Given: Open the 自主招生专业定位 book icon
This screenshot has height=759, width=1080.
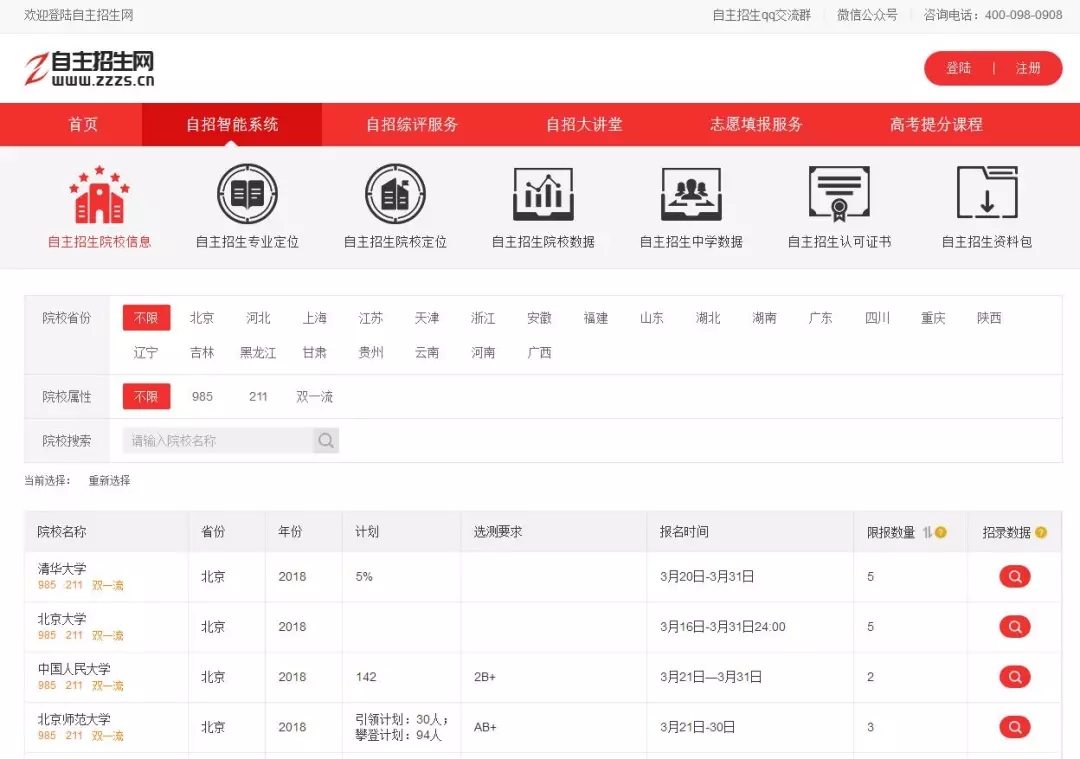Looking at the screenshot, I should click(x=247, y=195).
